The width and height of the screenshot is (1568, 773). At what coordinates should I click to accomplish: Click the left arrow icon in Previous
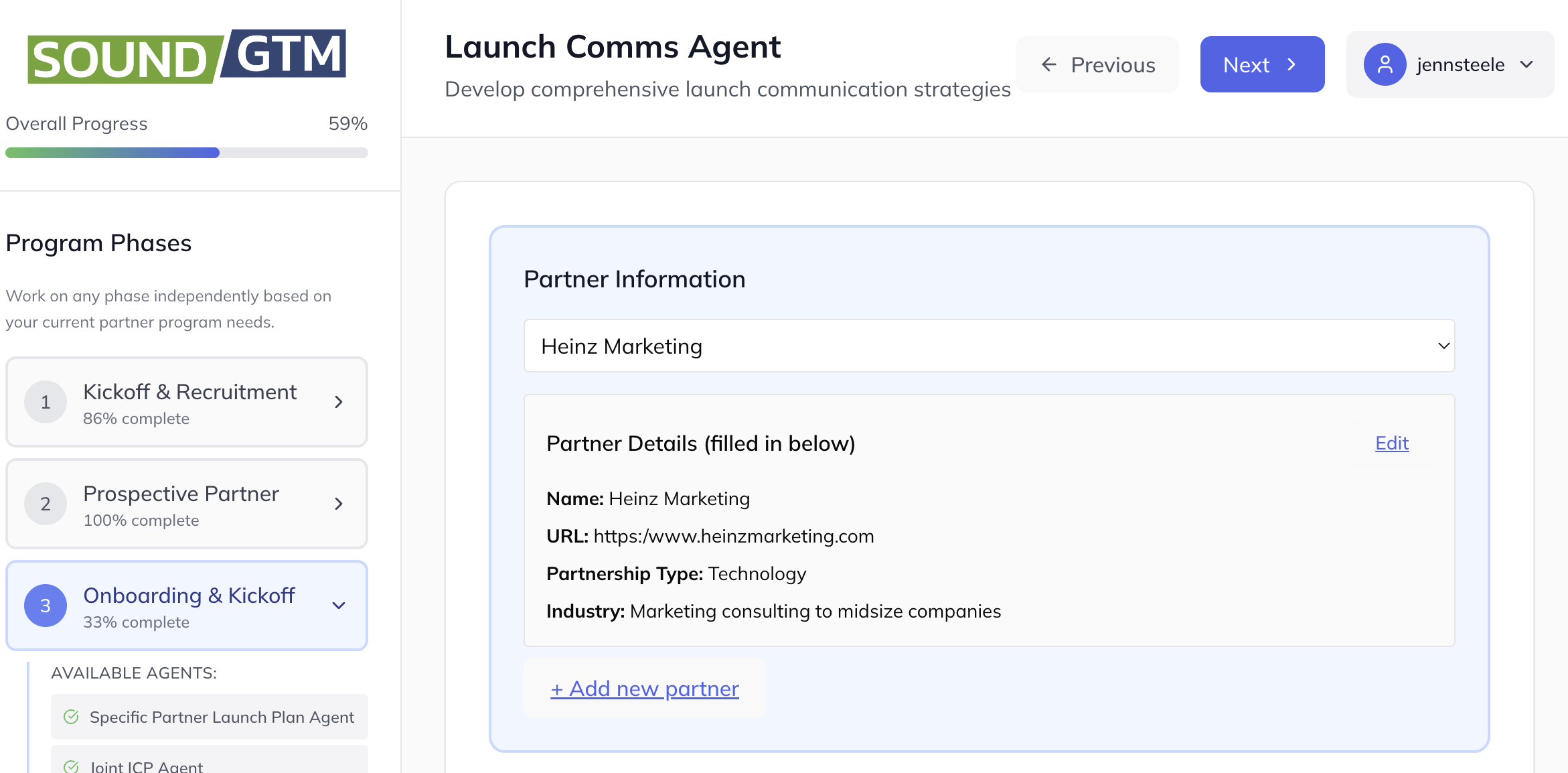coord(1049,64)
